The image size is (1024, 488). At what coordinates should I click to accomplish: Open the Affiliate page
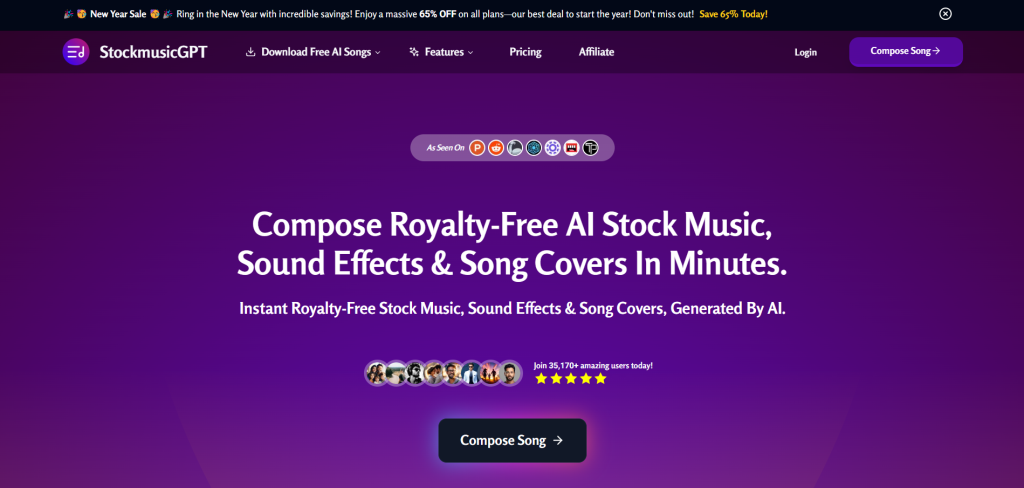pyautogui.click(x=596, y=52)
